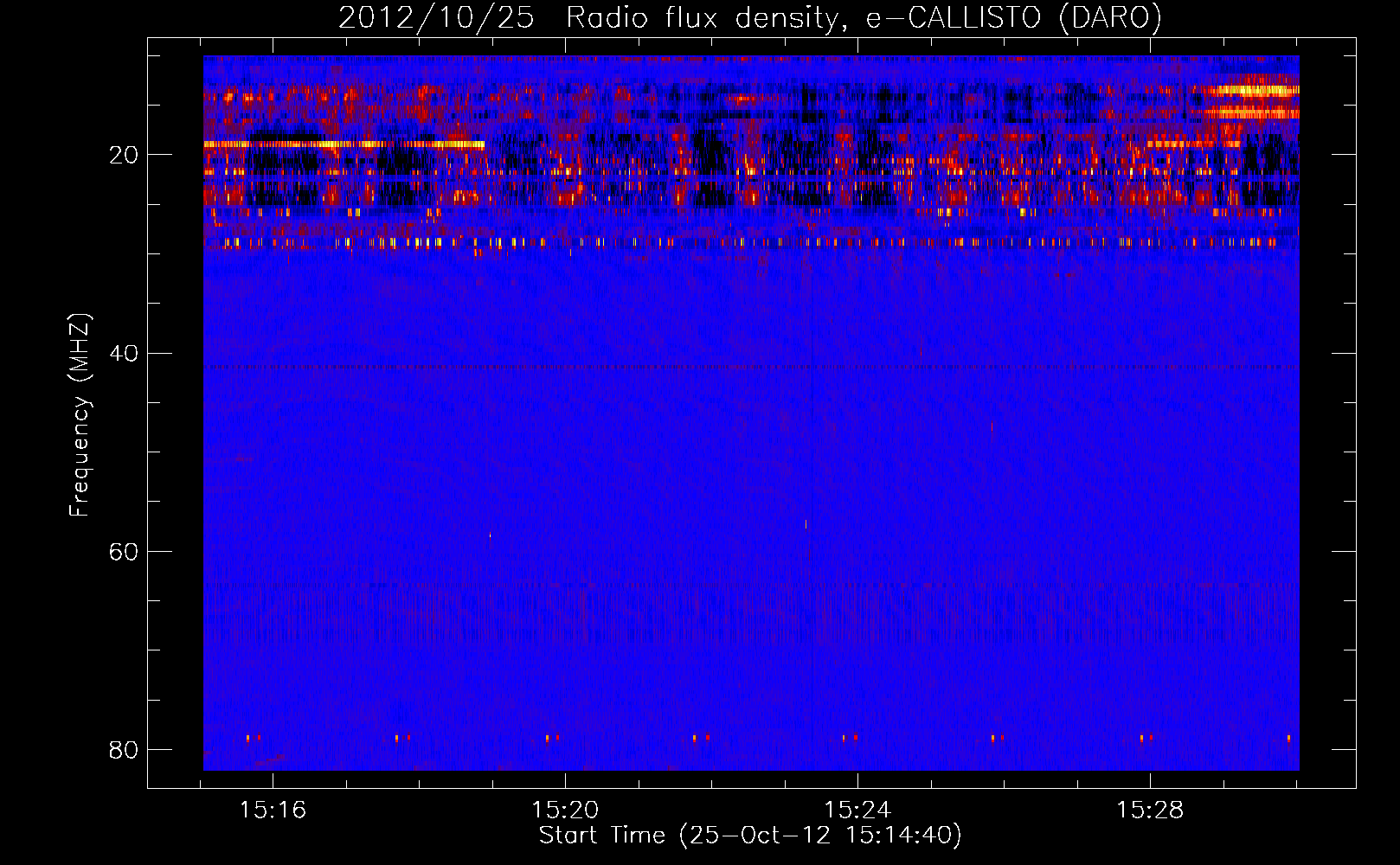Click the 15:16 time tick label
This screenshot has width=1400, height=865.
tap(273, 811)
